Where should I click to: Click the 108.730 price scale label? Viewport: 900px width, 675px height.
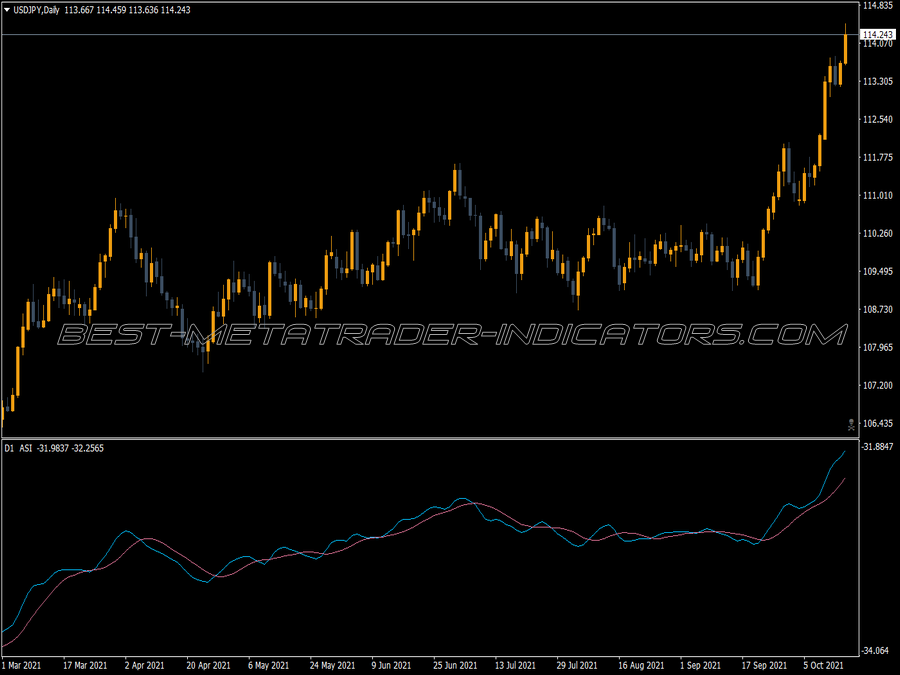click(878, 309)
